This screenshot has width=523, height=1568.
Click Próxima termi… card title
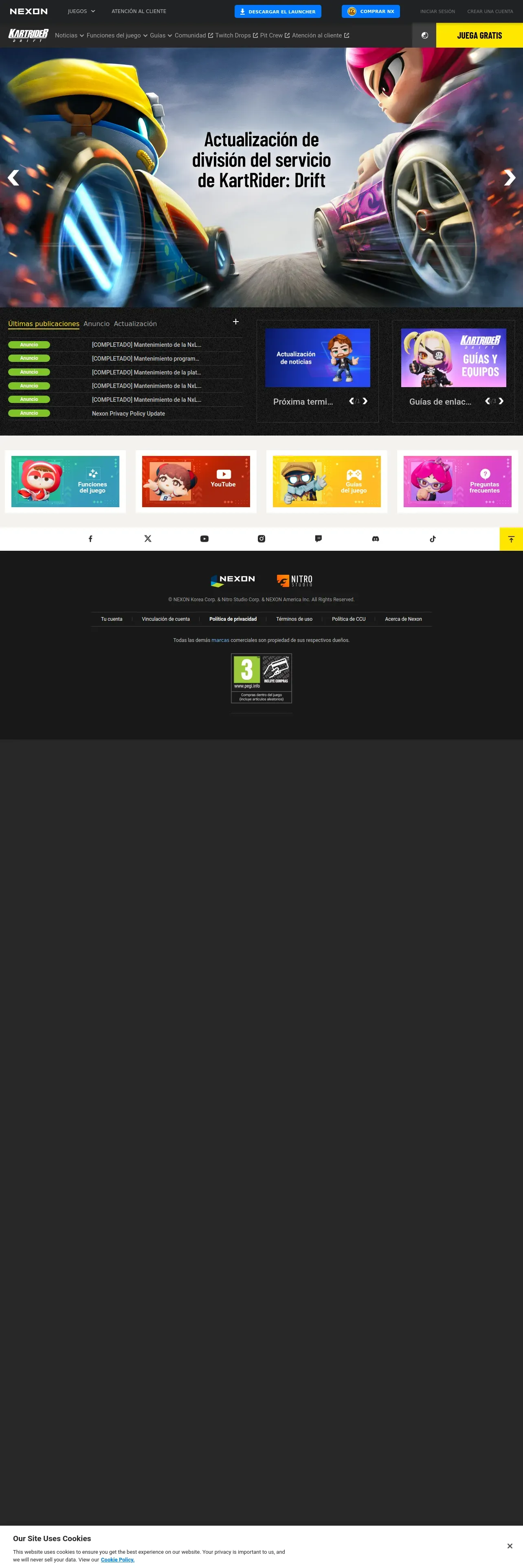tap(303, 402)
